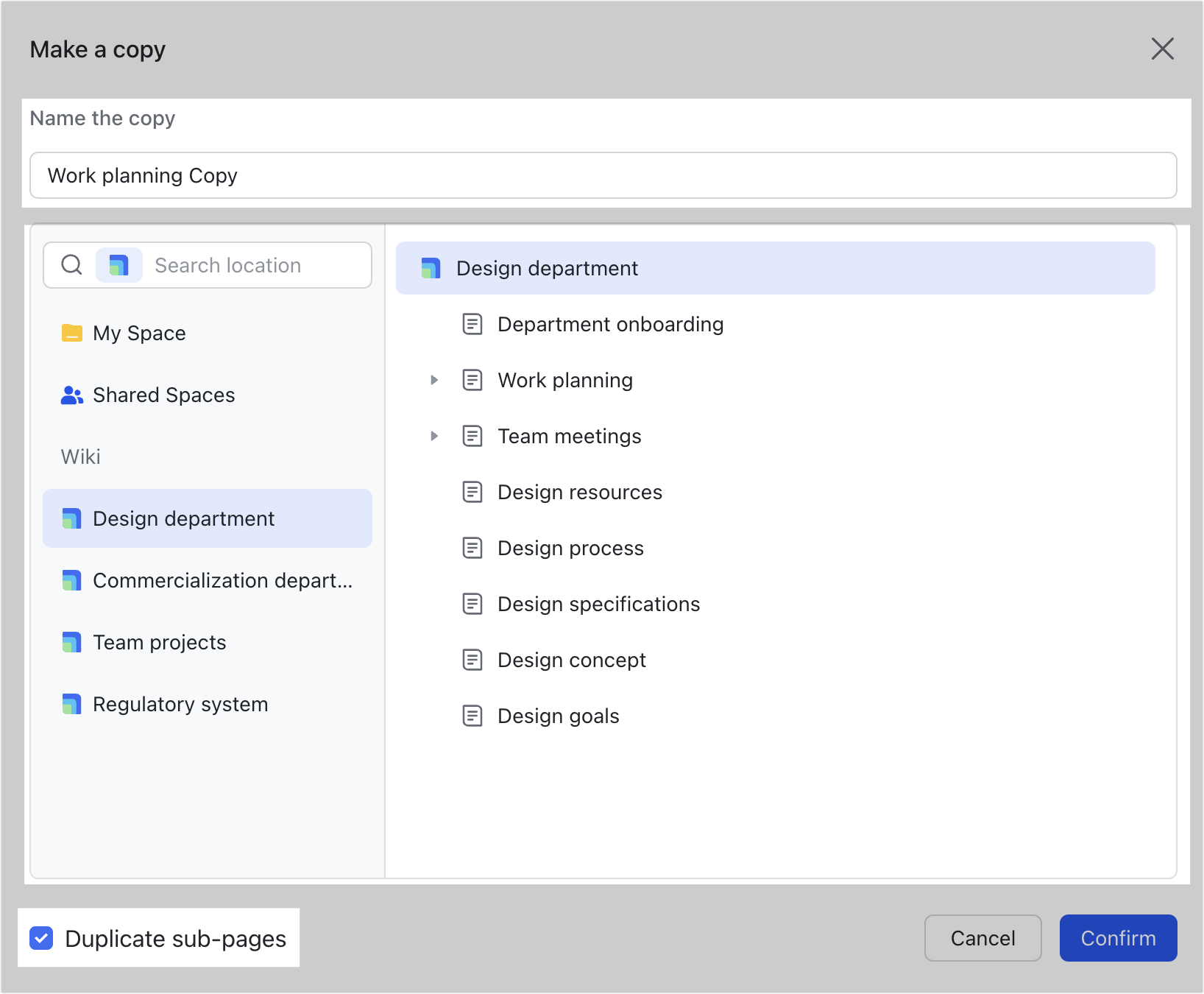This screenshot has height=994, width=1204.
Task: Click the Regulatory system wiki icon
Action: (x=71, y=705)
